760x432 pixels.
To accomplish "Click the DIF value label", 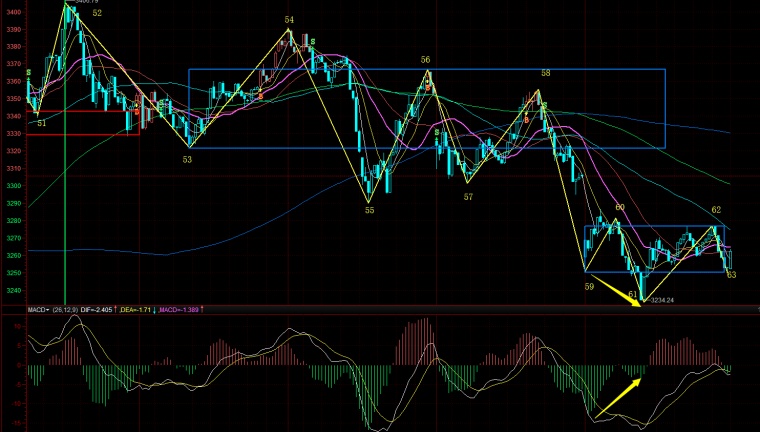I will [x=97, y=310].
